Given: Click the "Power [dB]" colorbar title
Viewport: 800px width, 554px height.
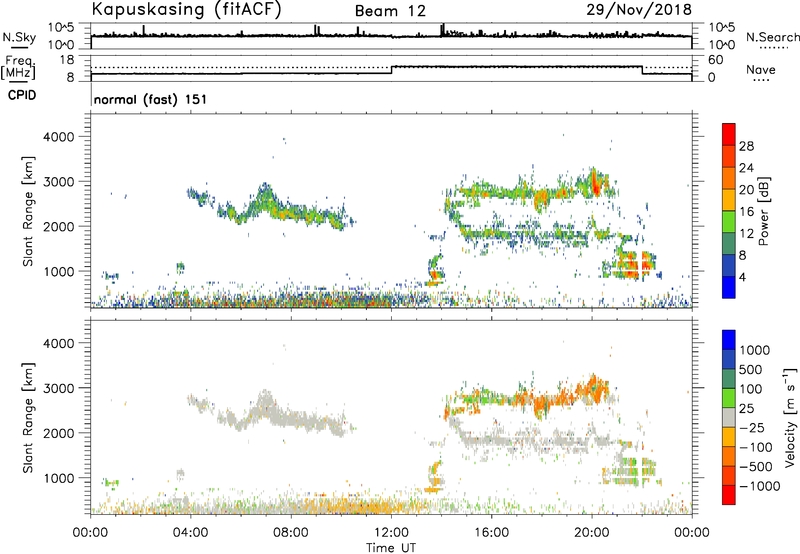Looking at the screenshot, I should pos(764,211).
